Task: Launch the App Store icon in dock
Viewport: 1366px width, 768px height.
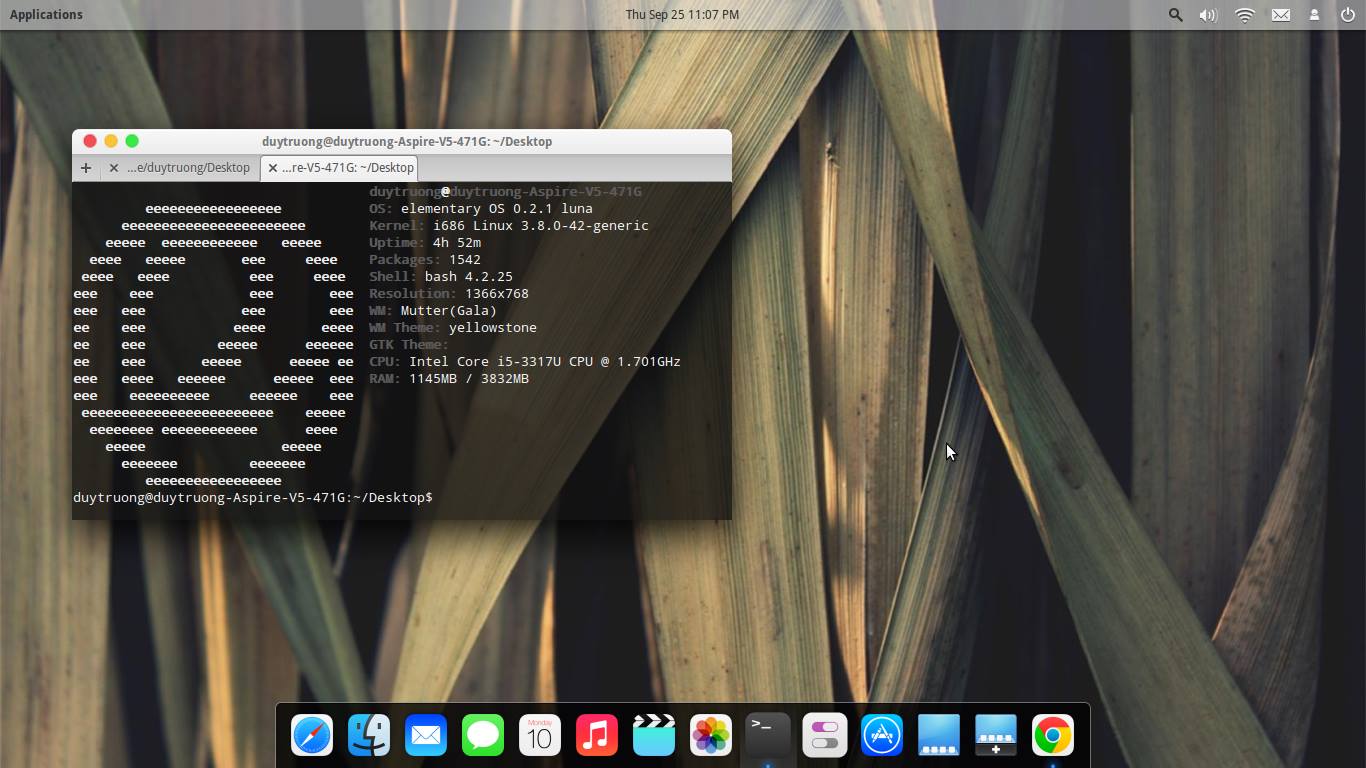Action: 882,735
